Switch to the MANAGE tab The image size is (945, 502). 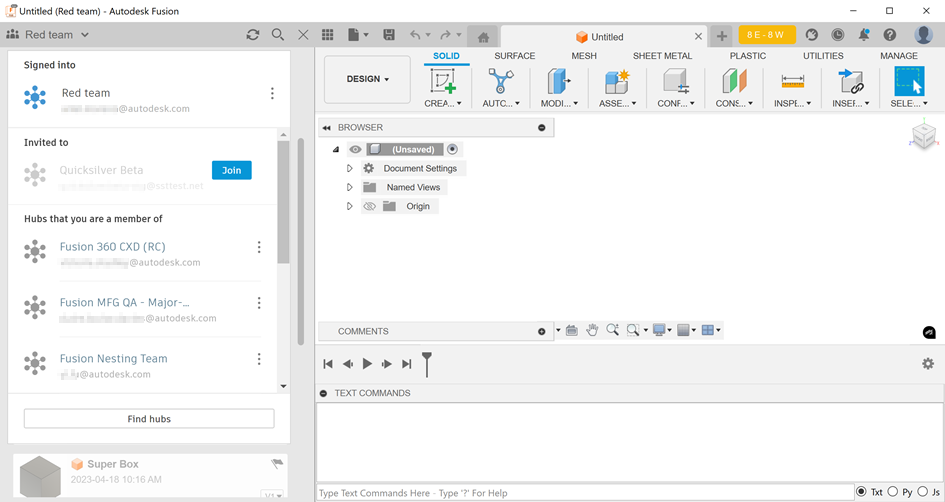[x=899, y=55]
